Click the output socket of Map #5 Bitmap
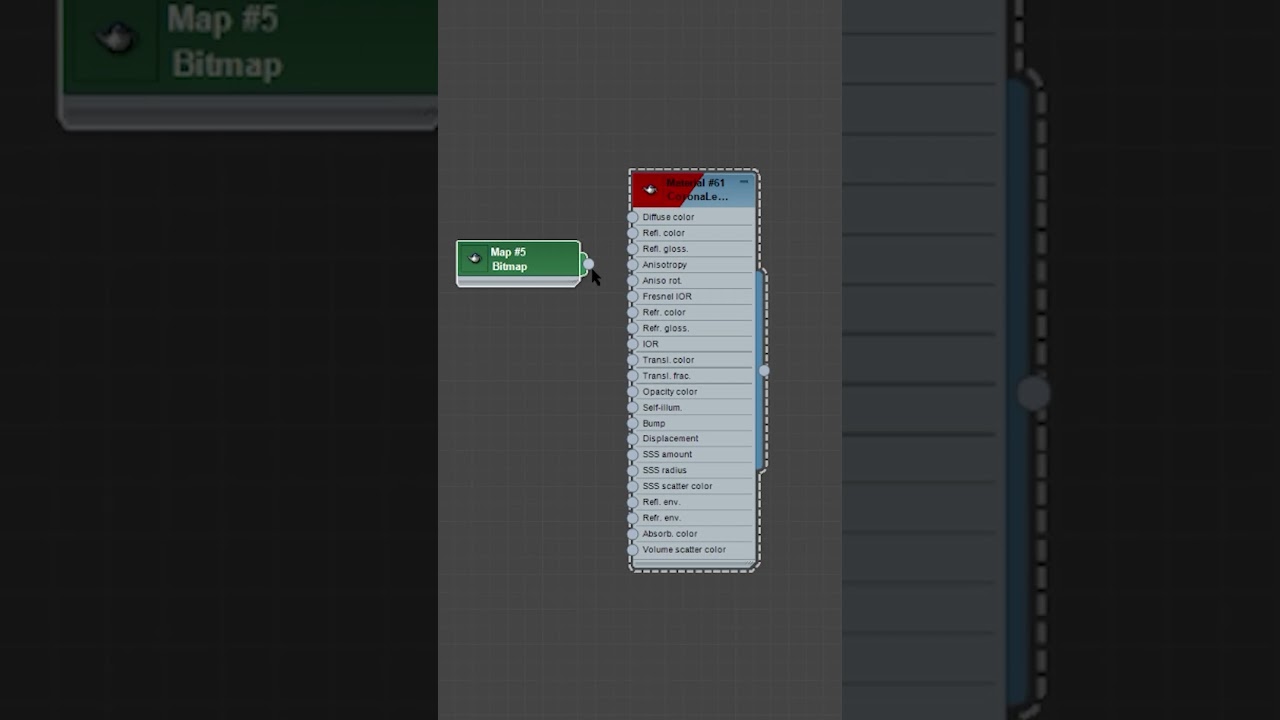Viewport: 1280px width, 720px height. (588, 264)
